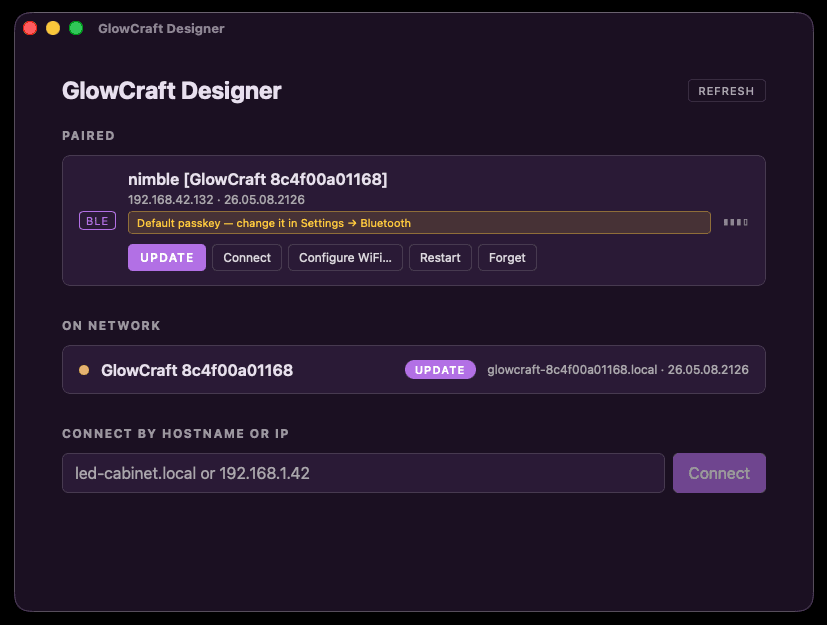Screen dimensions: 827x625
Task: Click the BLE badge on paired device
Action: (x=97, y=221)
